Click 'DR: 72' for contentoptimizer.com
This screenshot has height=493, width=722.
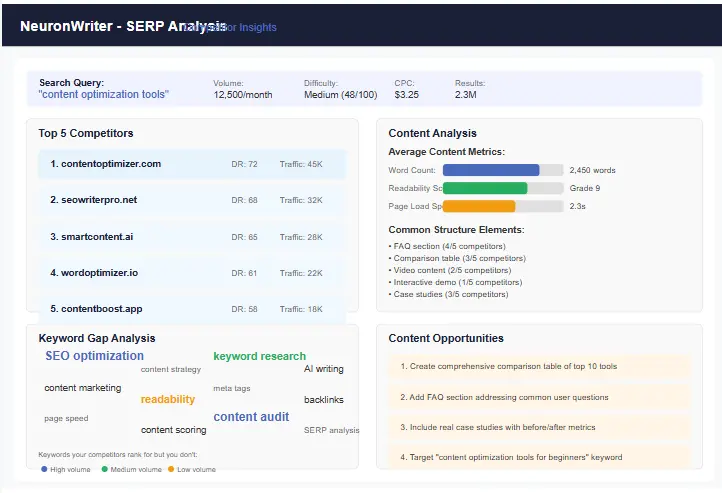point(244,164)
